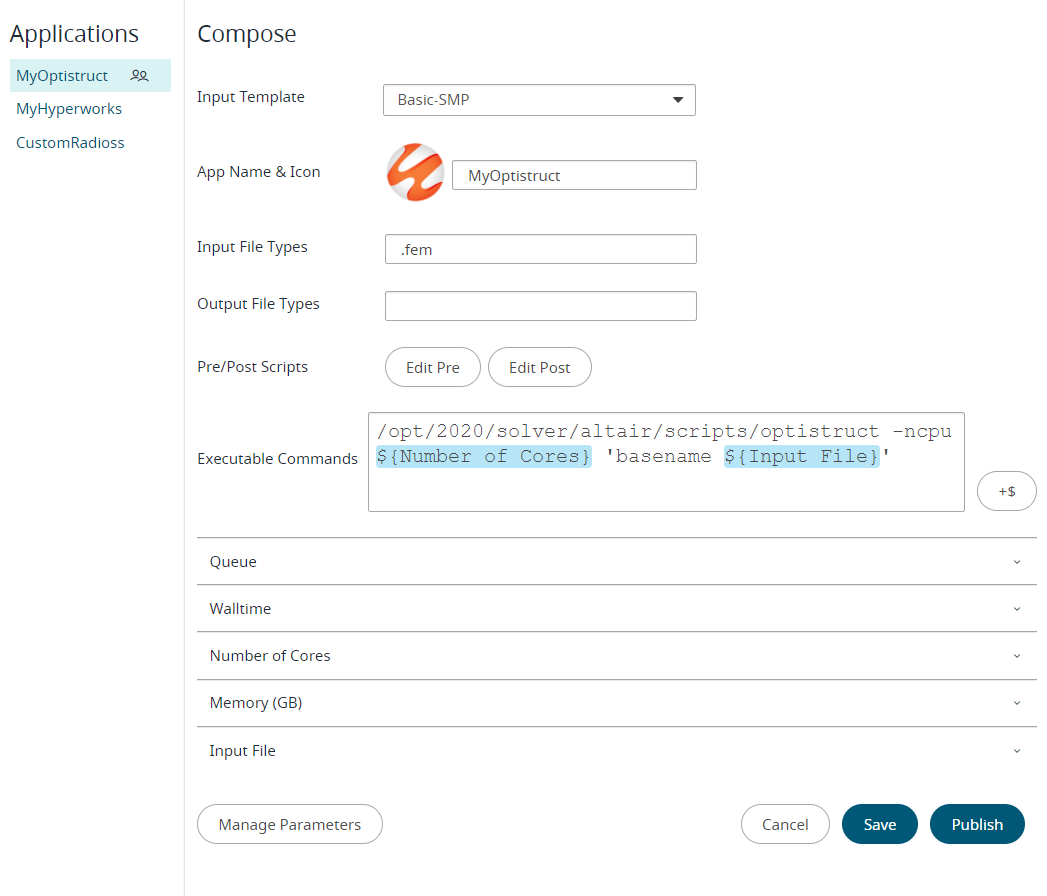1047x896 pixels.
Task: Publish the MyOptistruct application
Action: (977, 824)
